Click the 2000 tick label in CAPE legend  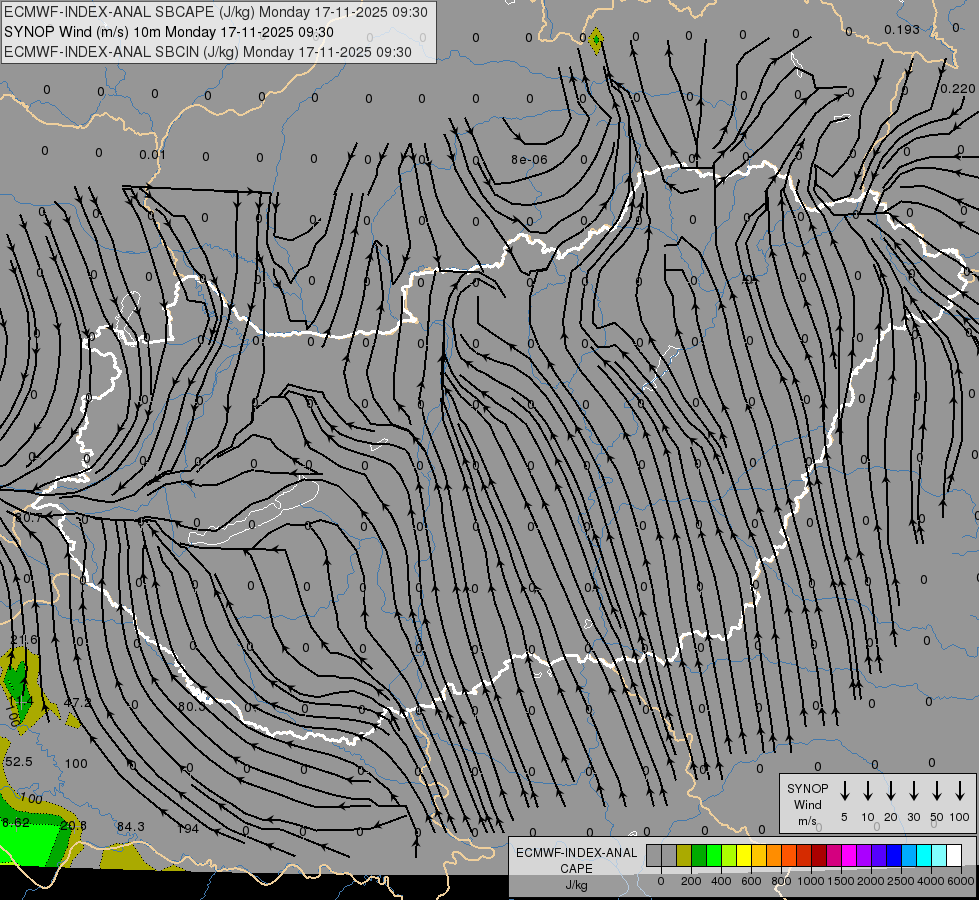click(x=871, y=881)
